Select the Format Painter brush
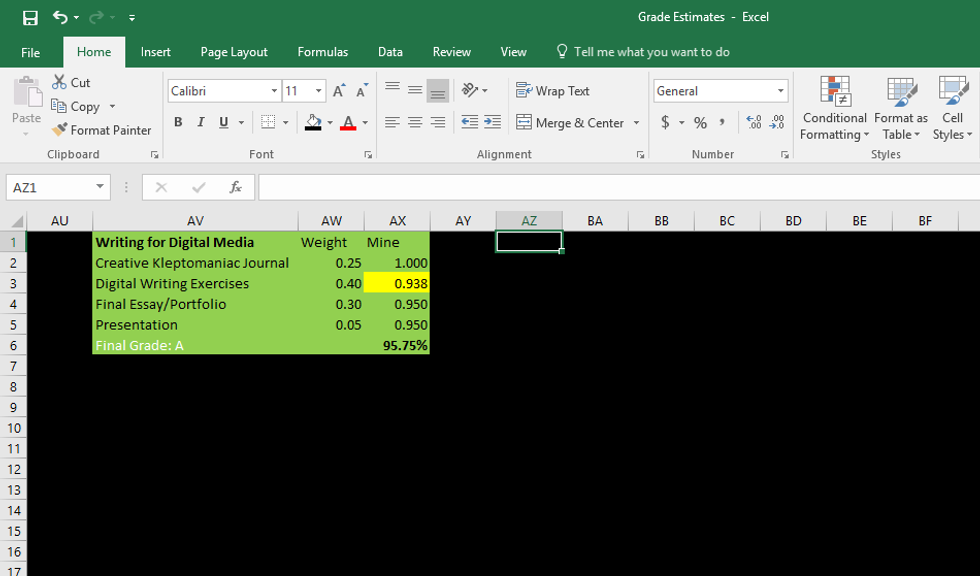This screenshot has width=980, height=576. [x=101, y=130]
